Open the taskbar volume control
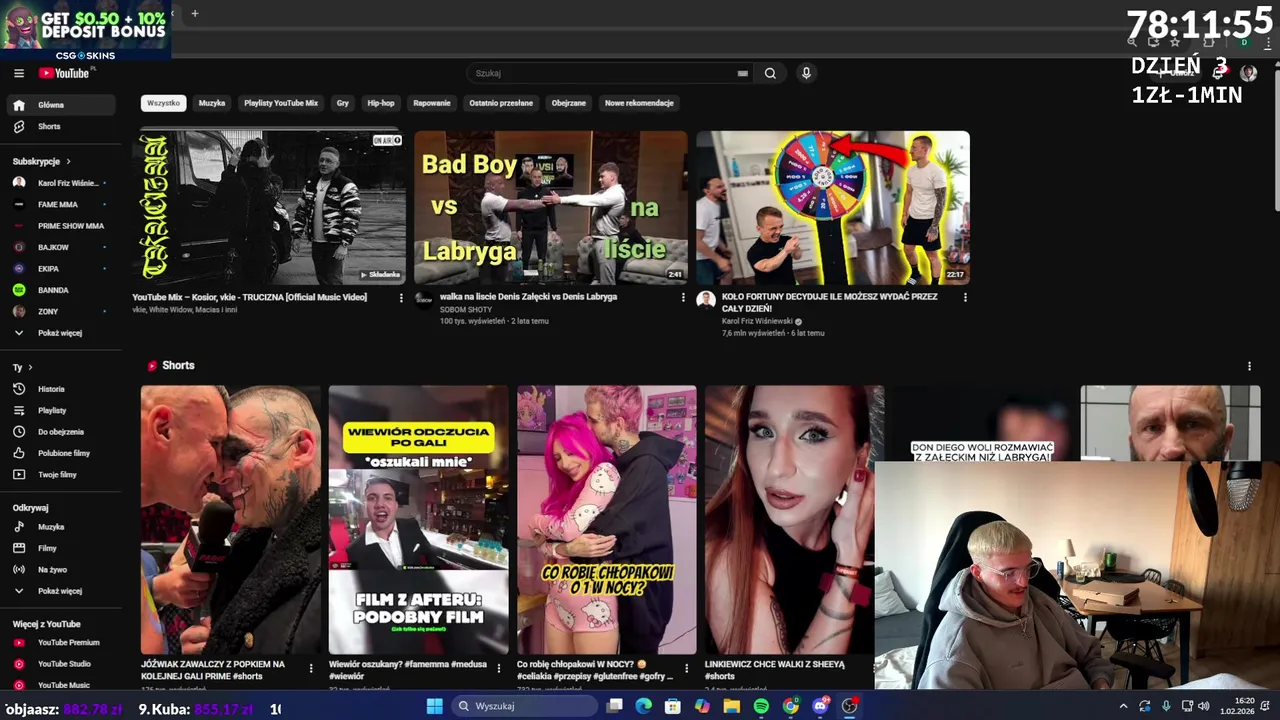This screenshot has width=1280, height=720. coord(1203,706)
